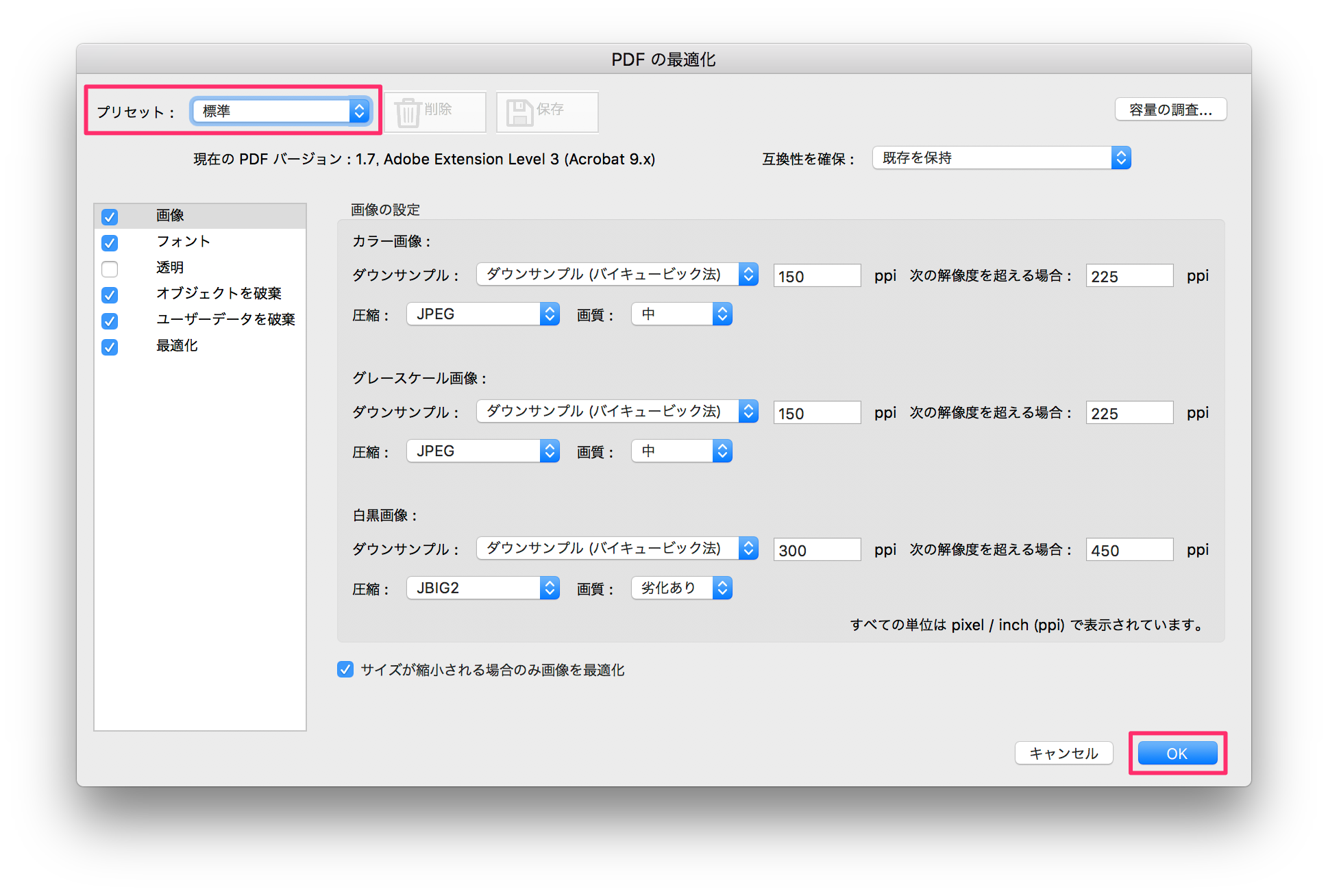Open the color image downsample method dropdown
The height and width of the screenshot is (896, 1328).
[x=617, y=275]
